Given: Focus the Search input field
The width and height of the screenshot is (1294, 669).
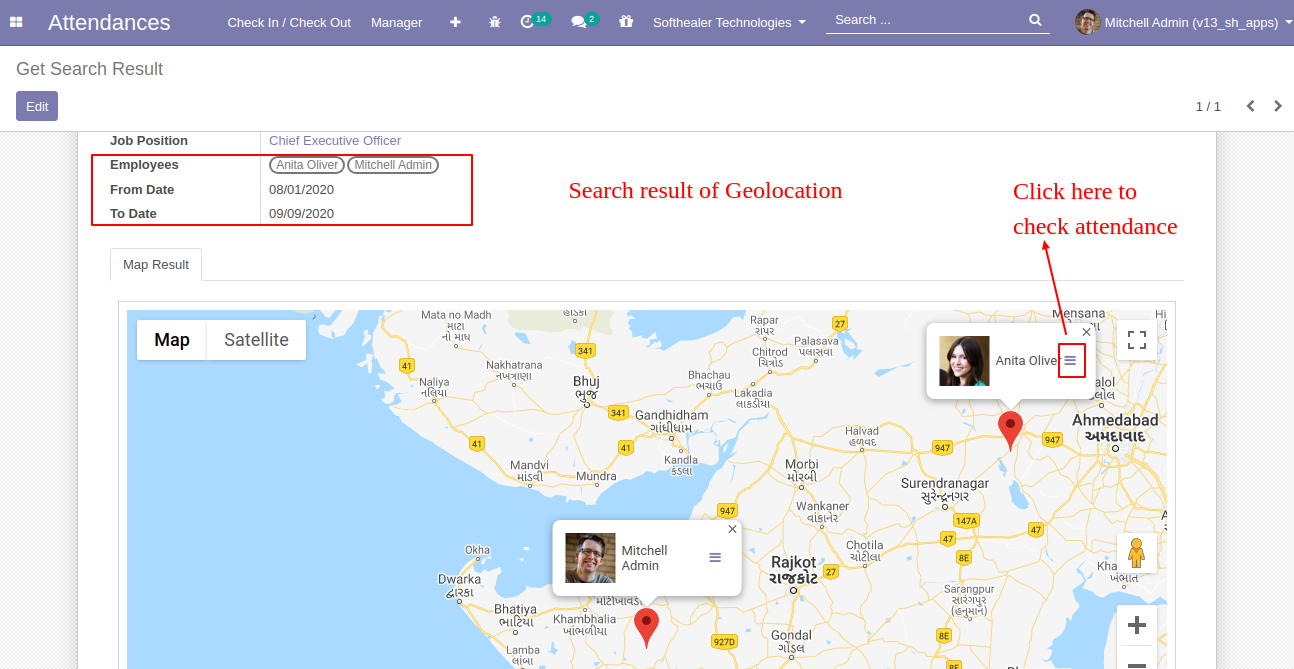Looking at the screenshot, I should 925,20.
